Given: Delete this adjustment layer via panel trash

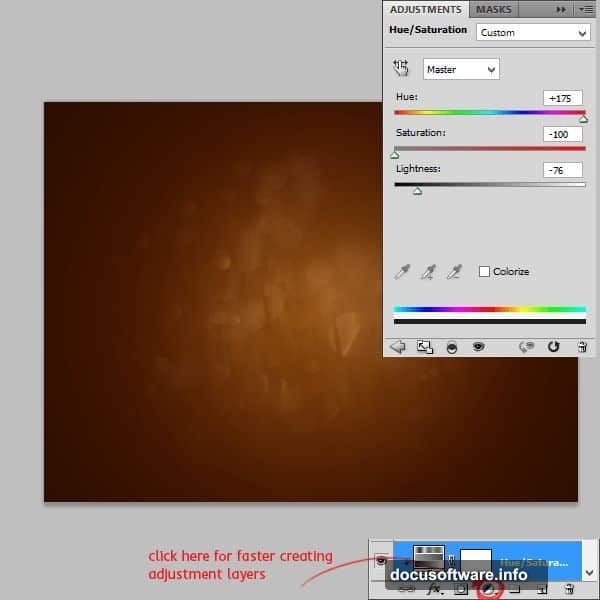Looking at the screenshot, I should [x=581, y=347].
